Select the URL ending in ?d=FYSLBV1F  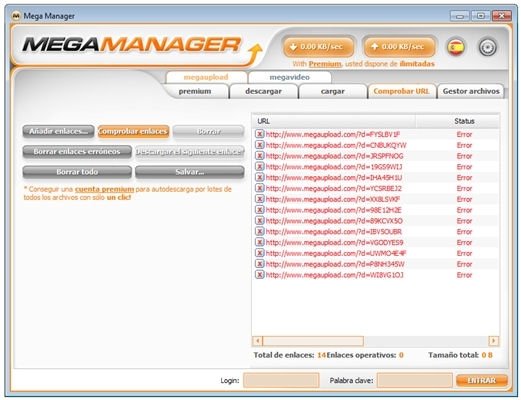(x=333, y=134)
